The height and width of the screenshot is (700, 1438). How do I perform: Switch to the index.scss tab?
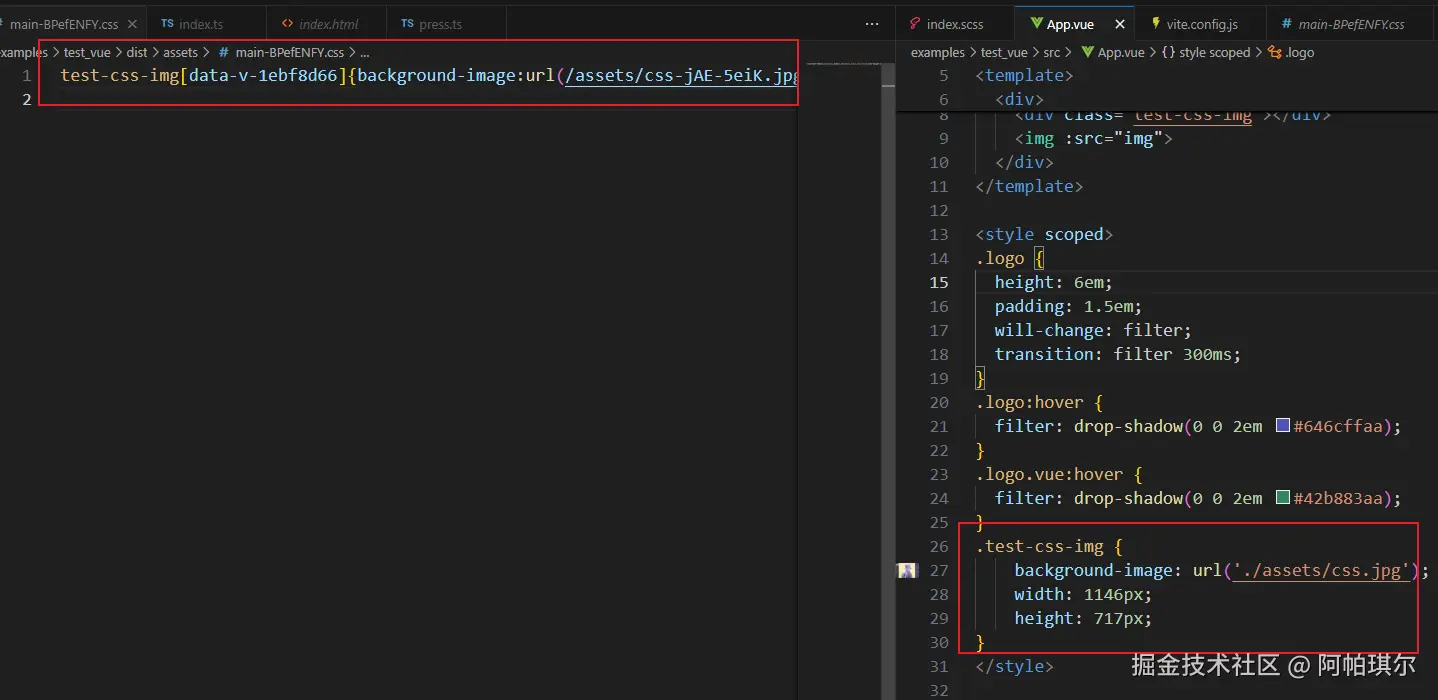[x=955, y=24]
